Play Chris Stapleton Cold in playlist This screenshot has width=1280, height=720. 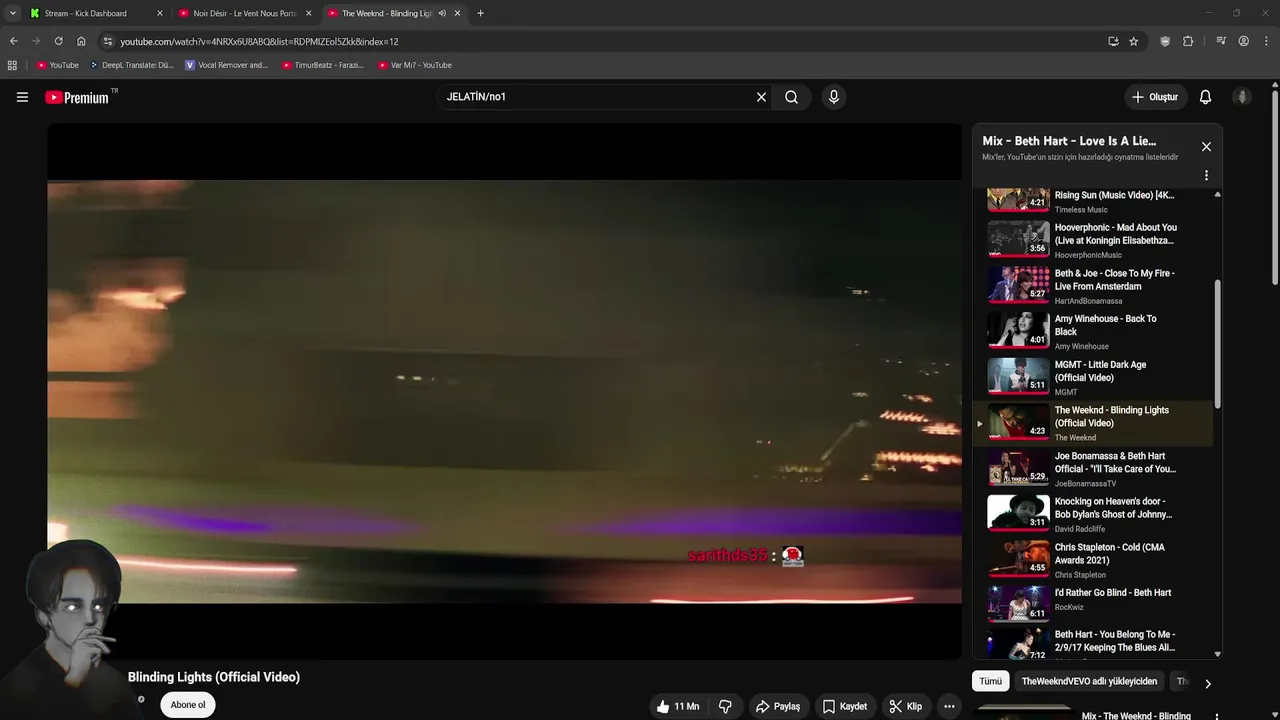pyautogui.click(x=1094, y=560)
